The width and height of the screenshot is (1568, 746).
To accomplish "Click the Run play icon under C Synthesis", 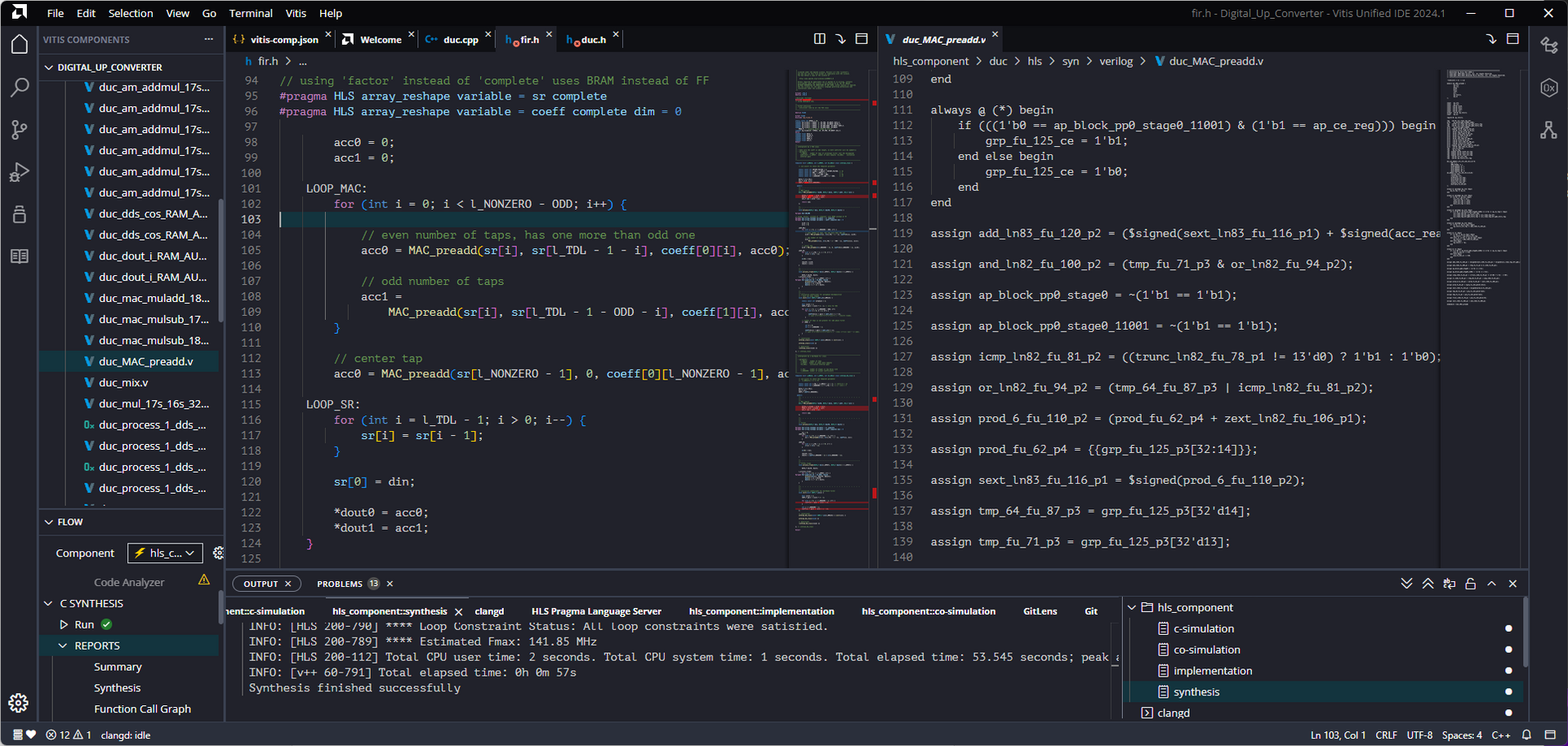I will [65, 624].
